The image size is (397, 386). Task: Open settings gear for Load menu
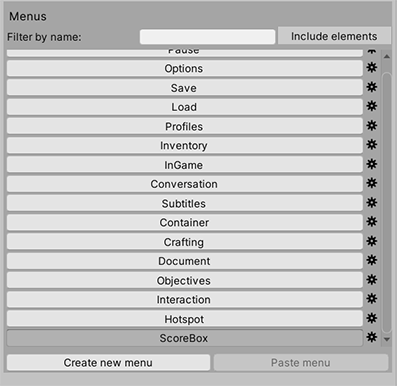click(x=372, y=106)
